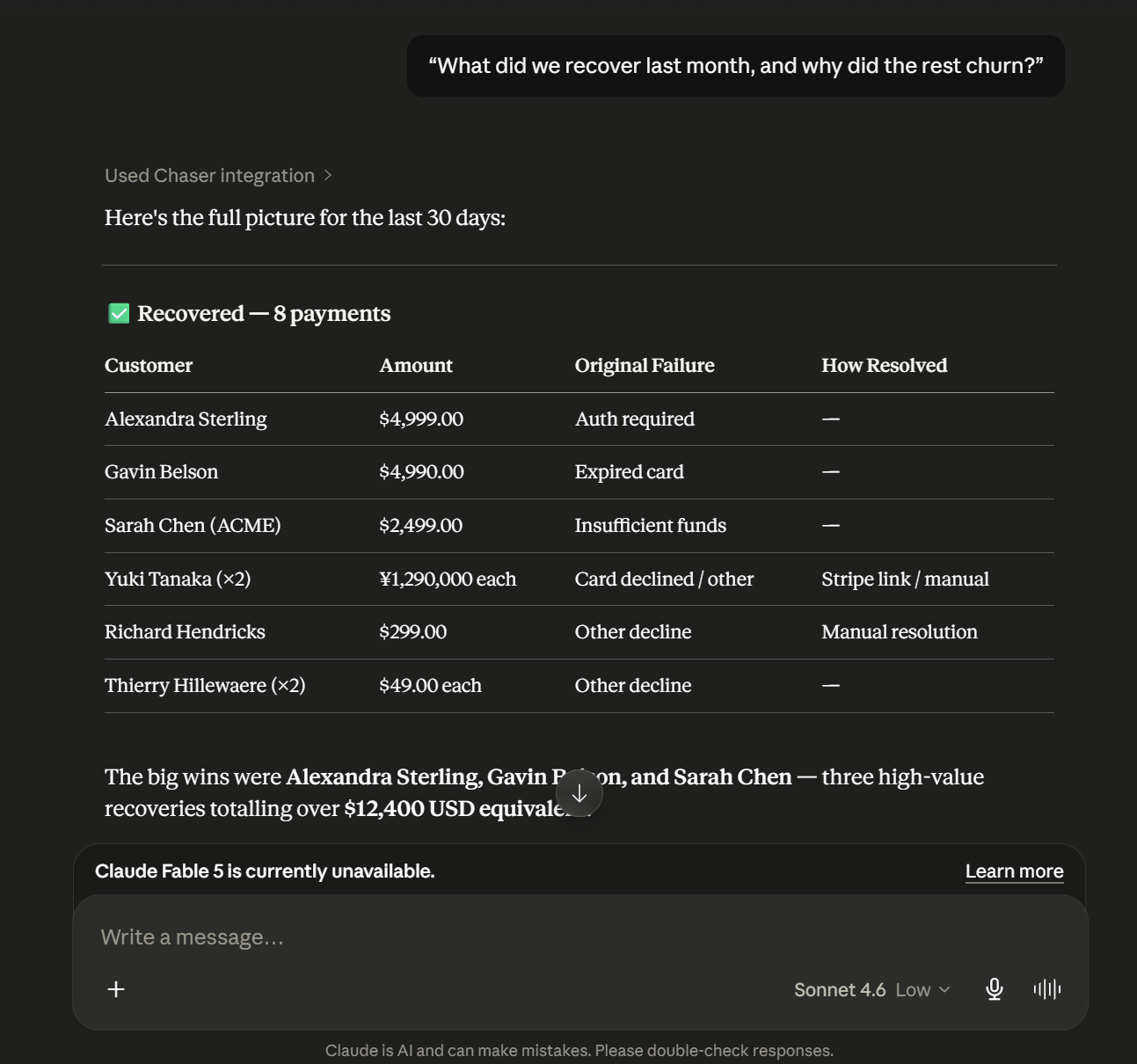The image size is (1137, 1064).
Task: Click the Stripe link / manual cell
Action: click(x=905, y=579)
